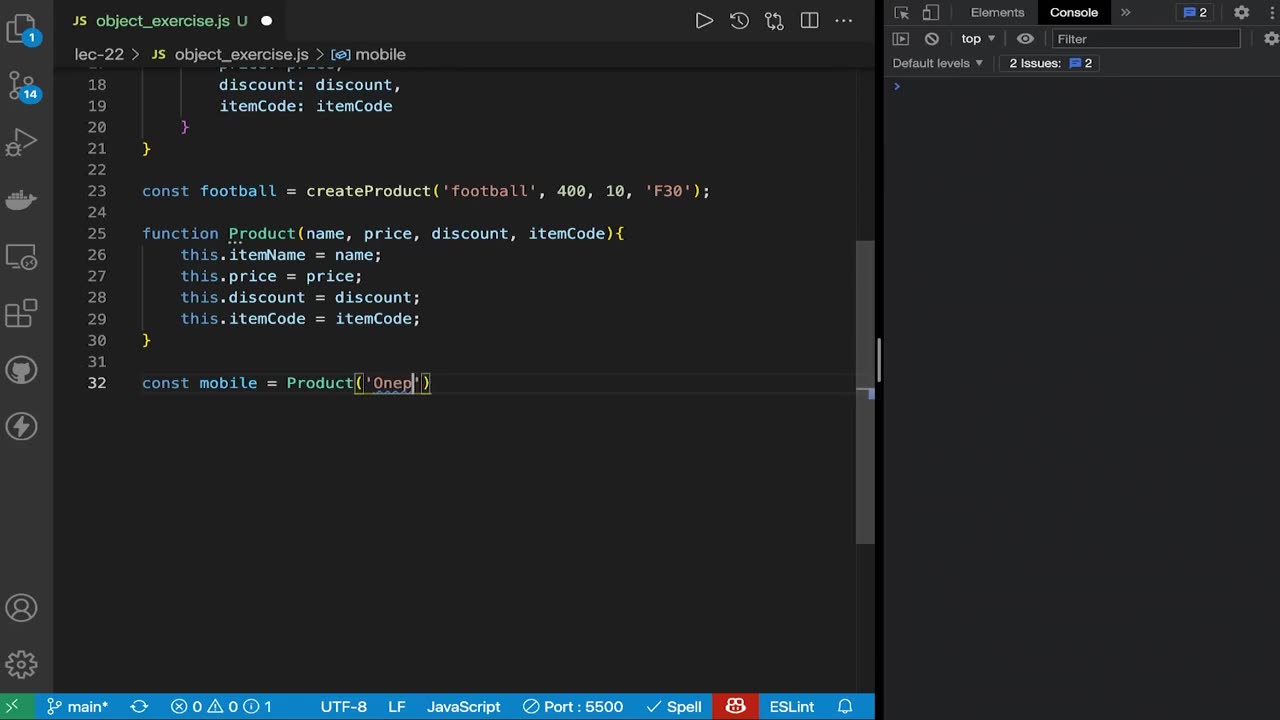
Task: Switch the main* git branch
Action: (x=77, y=706)
